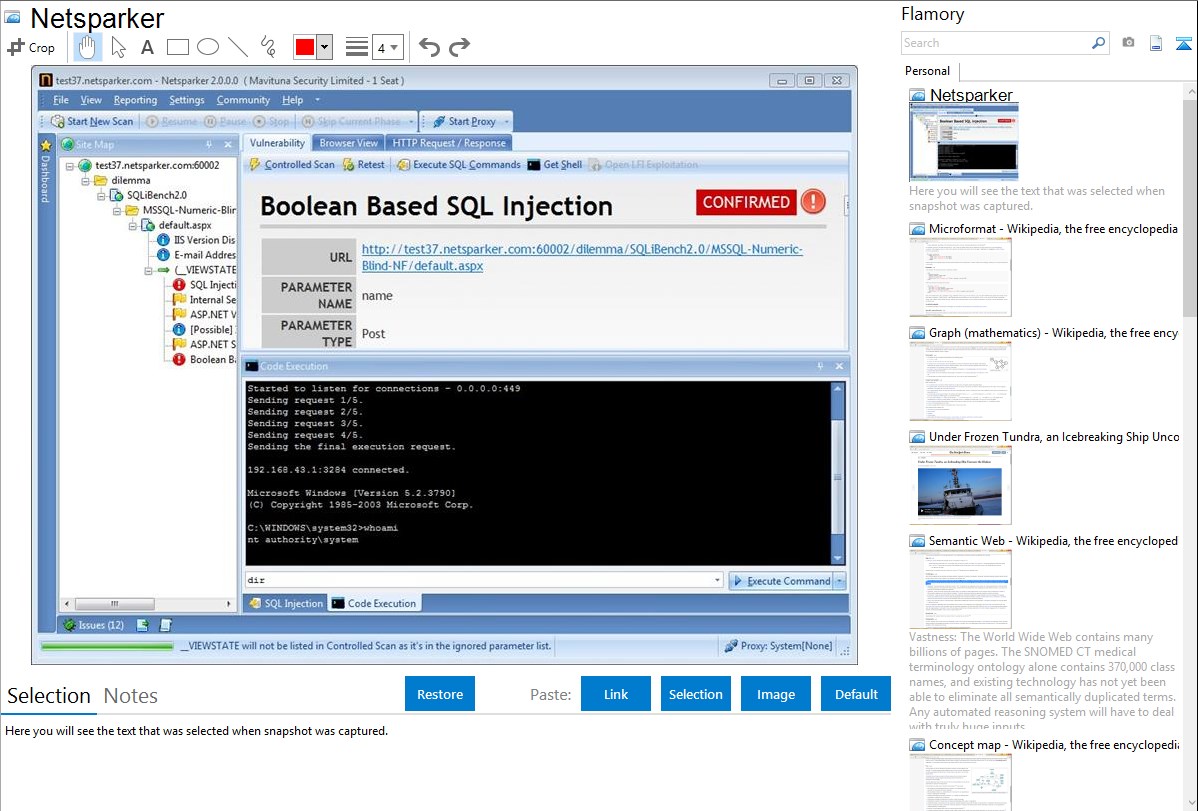
Task: Undo the last annotation
Action: (x=429, y=47)
